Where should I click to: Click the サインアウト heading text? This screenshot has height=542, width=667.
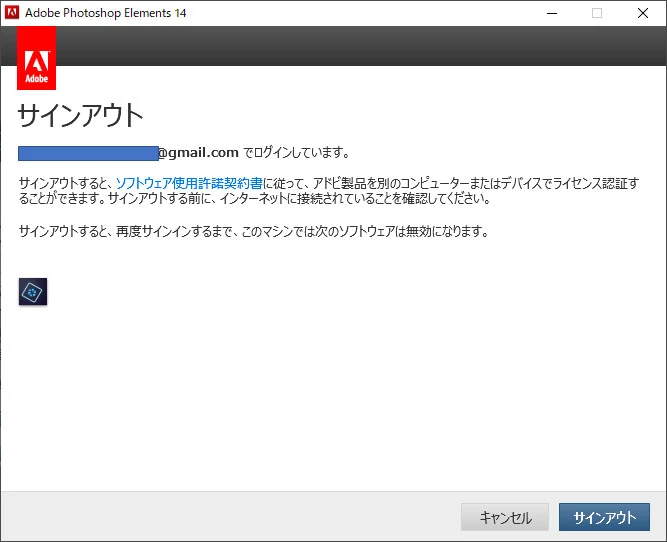80,115
